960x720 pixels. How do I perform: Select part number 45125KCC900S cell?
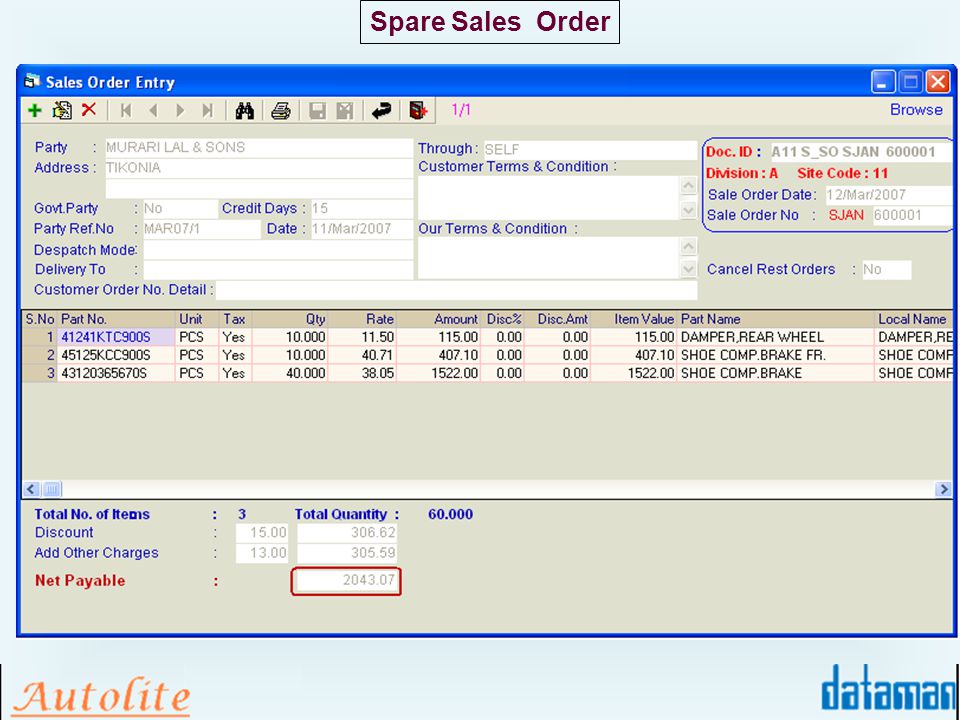(x=116, y=355)
